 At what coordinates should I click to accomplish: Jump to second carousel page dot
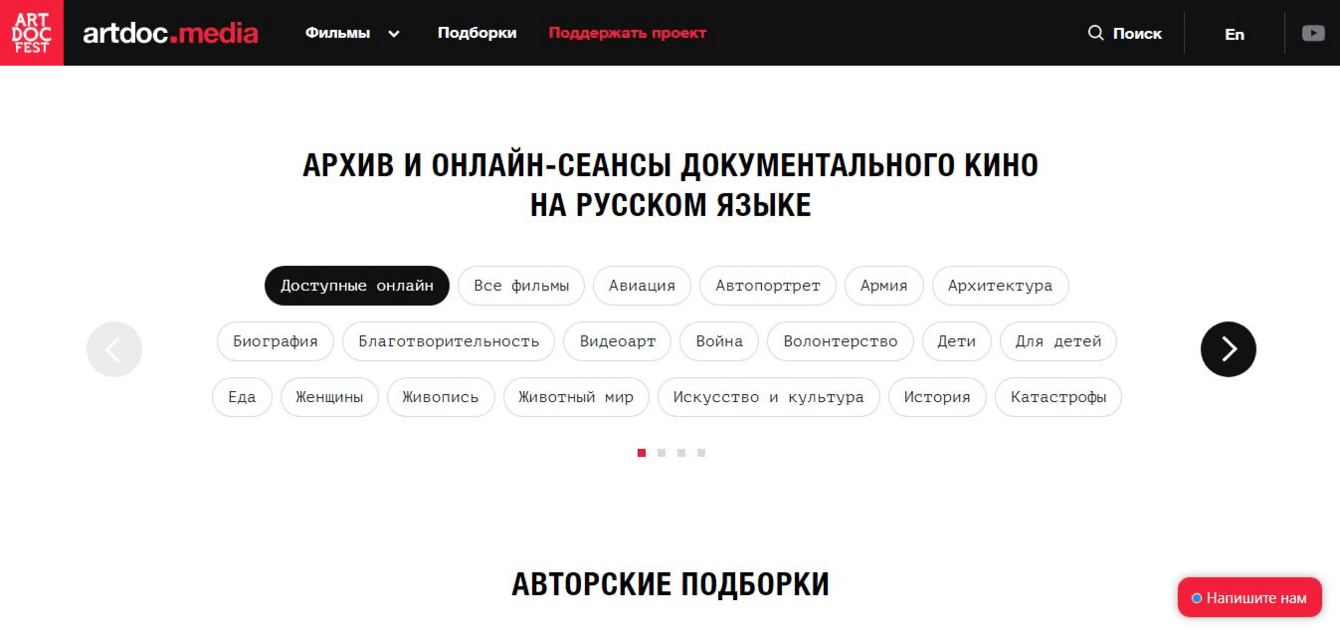(x=661, y=453)
